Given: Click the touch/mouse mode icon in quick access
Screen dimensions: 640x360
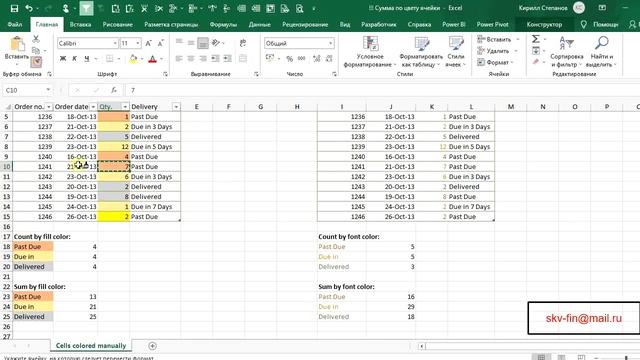Looking at the screenshot, I should pos(65,9).
